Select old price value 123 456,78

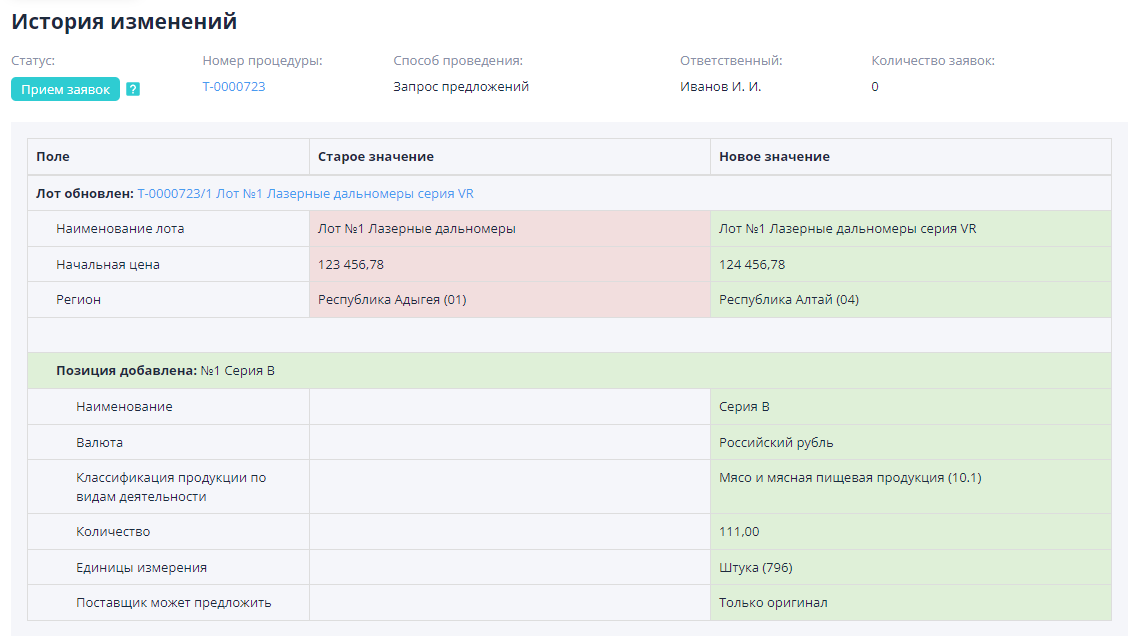click(352, 263)
